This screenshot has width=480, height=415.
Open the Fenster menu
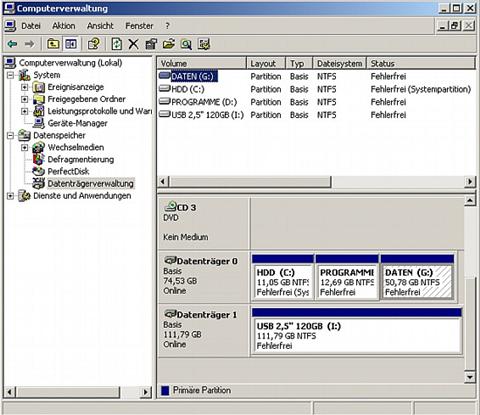tap(139, 26)
